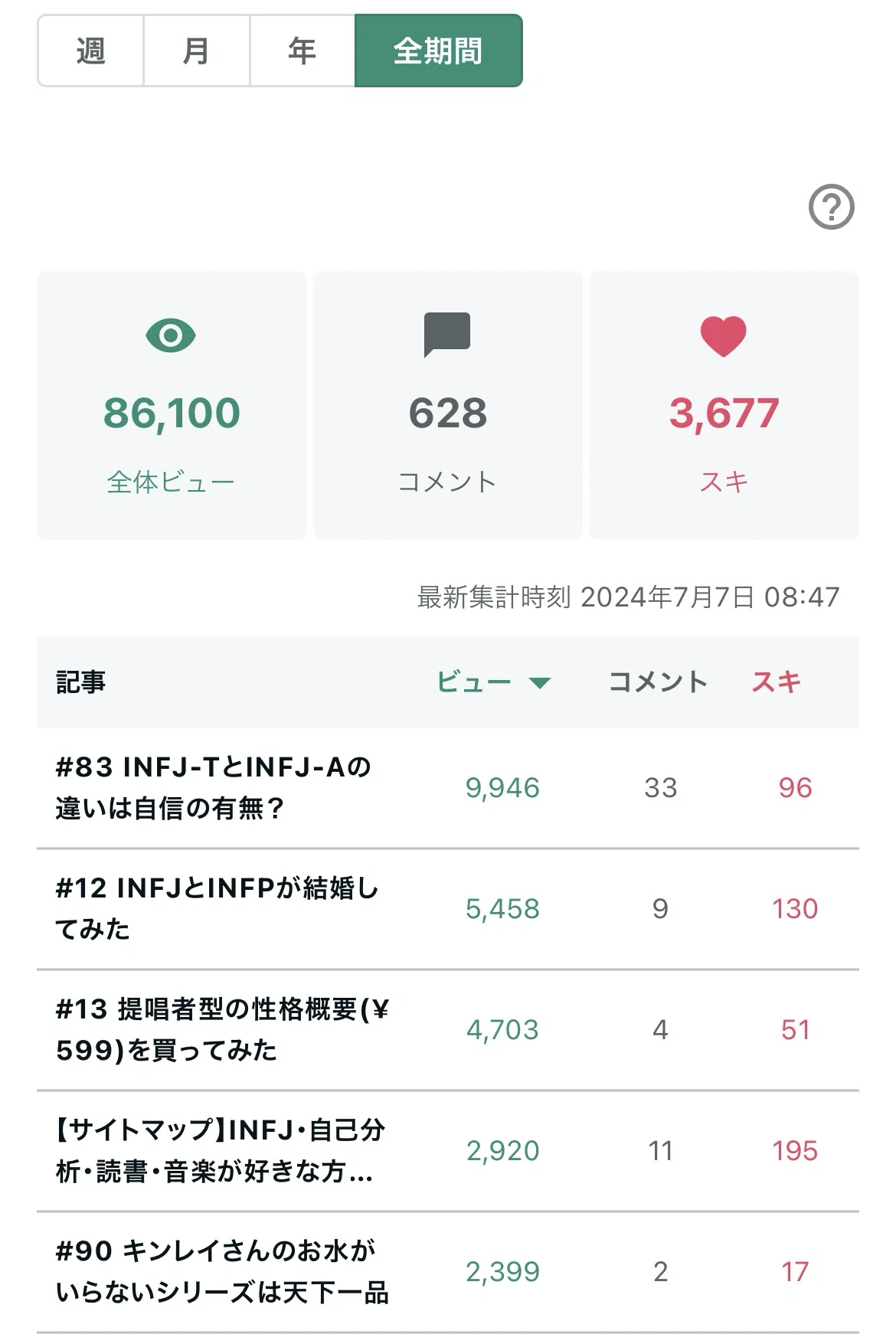Screen dimensions: 896x1334
Task: Sort articles by スキ column
Action: 777,682
